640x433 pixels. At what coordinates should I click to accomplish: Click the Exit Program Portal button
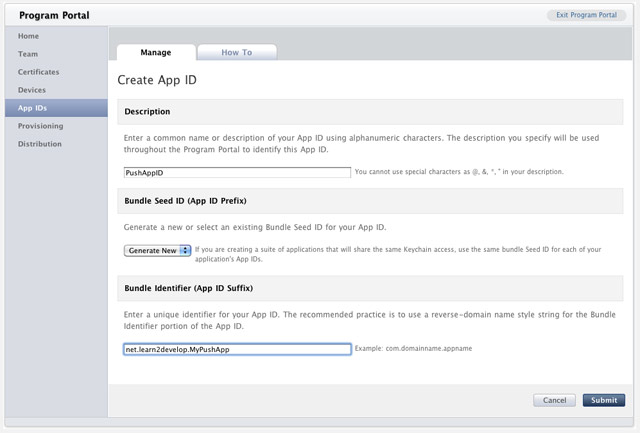[x=586, y=15]
